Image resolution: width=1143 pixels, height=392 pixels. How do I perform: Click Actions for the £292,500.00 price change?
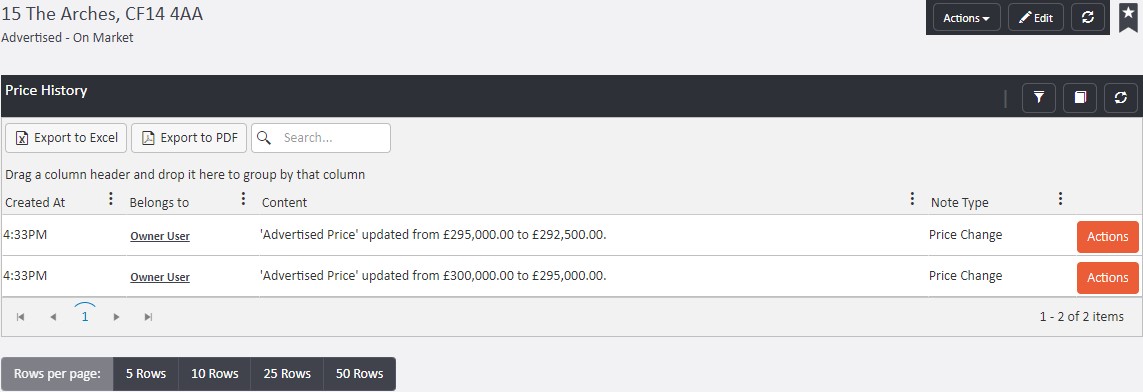click(x=1107, y=237)
